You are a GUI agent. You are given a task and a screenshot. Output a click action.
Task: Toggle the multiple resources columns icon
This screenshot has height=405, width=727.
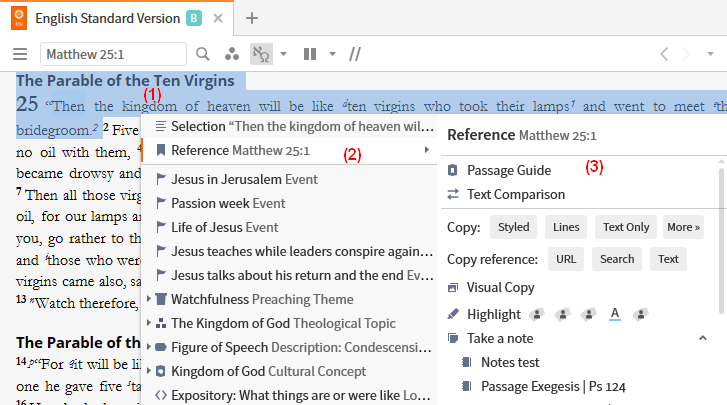[x=310, y=54]
